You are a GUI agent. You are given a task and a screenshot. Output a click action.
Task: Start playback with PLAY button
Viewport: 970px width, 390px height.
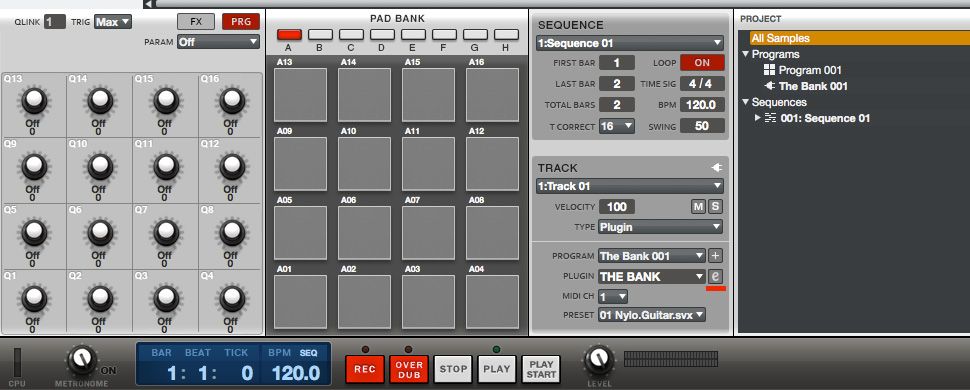pos(497,369)
